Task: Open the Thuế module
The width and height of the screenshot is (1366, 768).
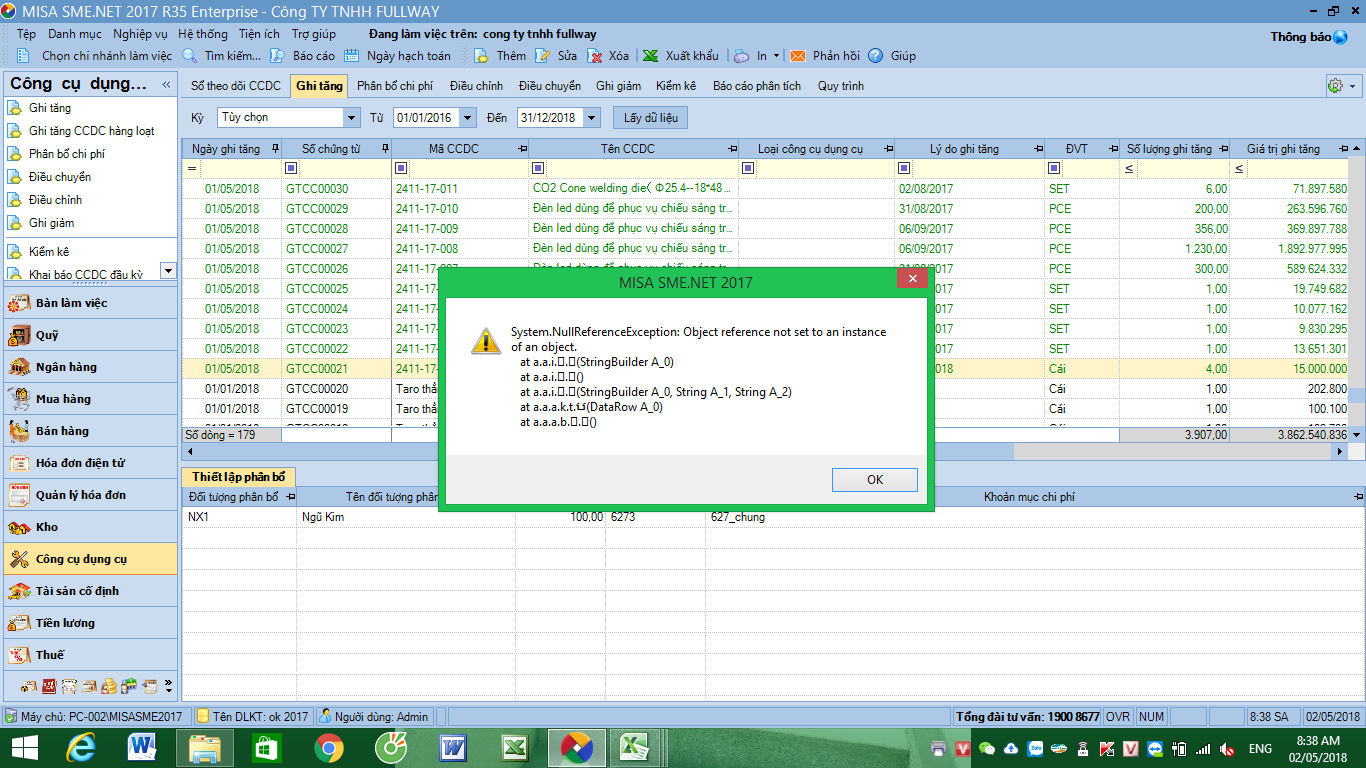Action: 90,655
